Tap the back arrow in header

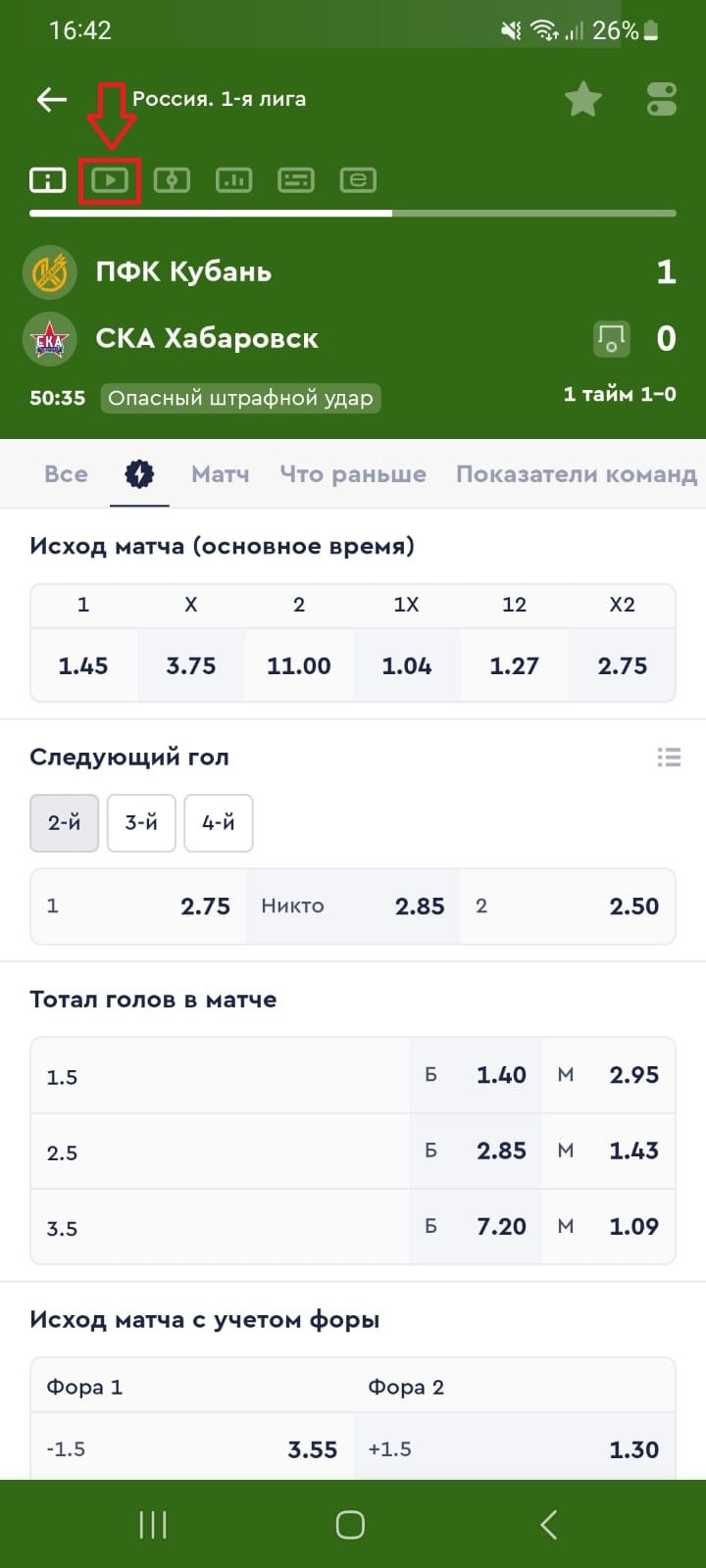pyautogui.click(x=51, y=99)
